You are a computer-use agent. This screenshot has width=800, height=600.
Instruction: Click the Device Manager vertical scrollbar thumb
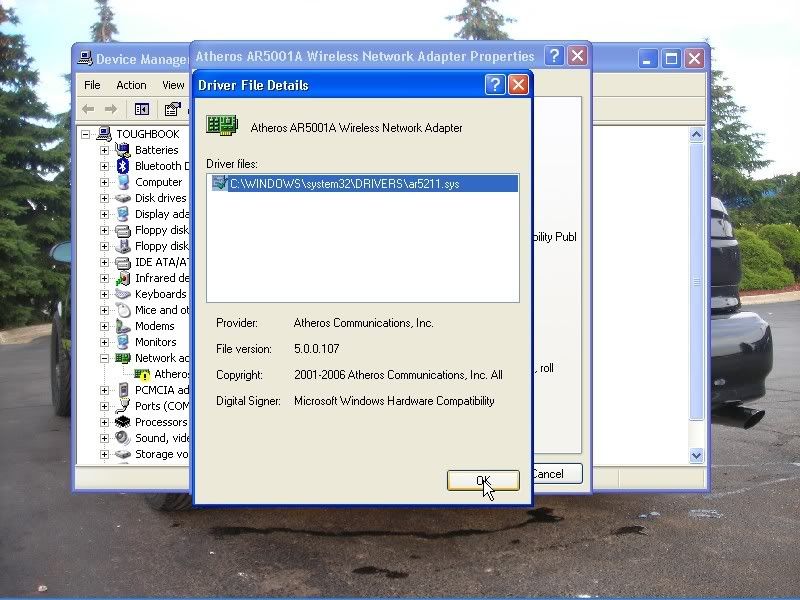[696, 282]
